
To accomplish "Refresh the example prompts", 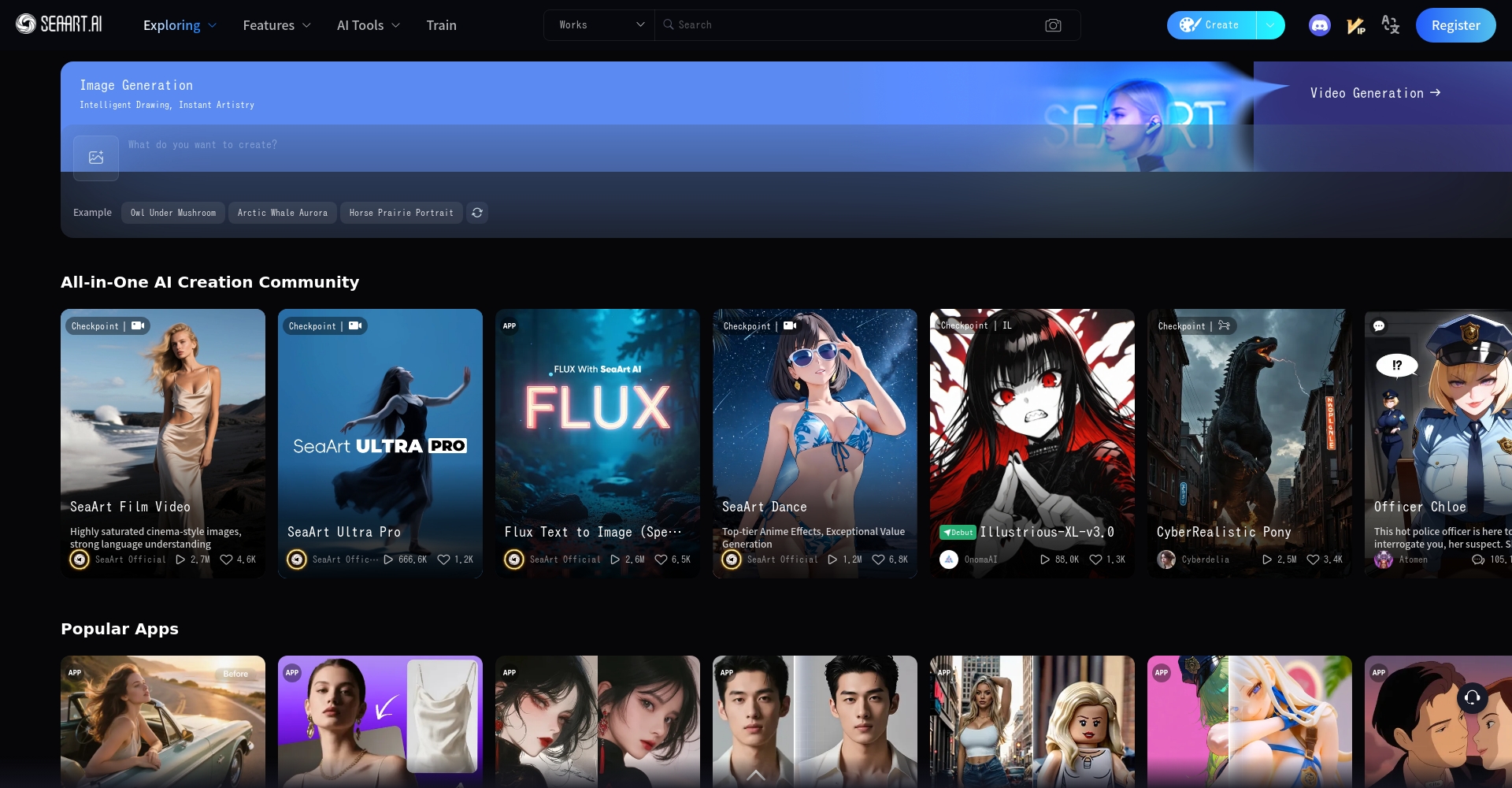I will tap(477, 213).
